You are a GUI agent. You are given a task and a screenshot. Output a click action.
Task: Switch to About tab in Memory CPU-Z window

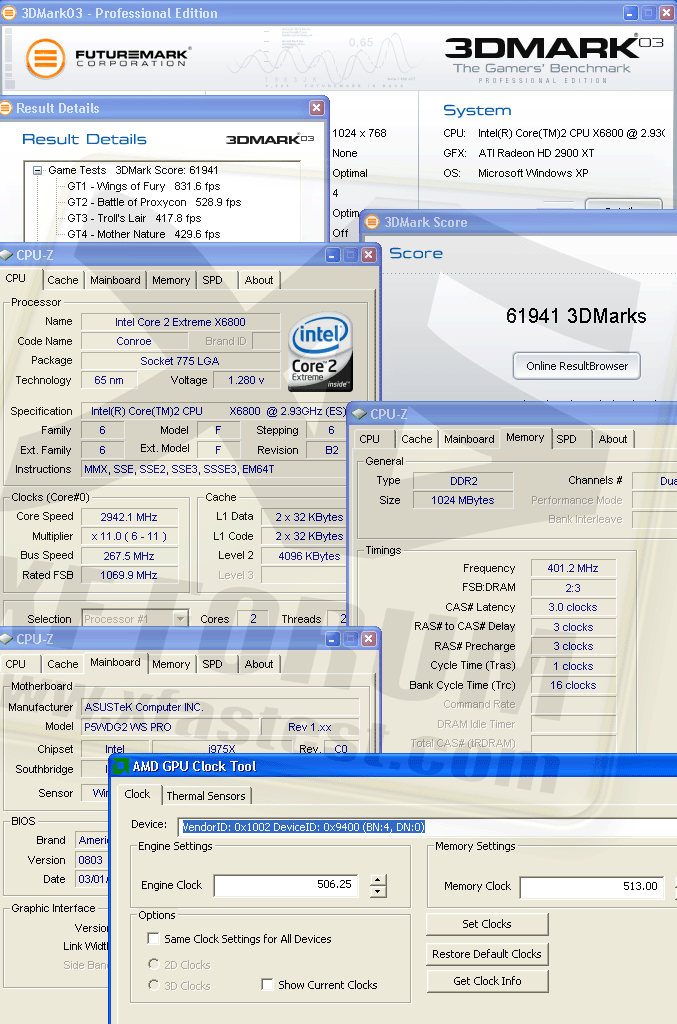pos(613,440)
